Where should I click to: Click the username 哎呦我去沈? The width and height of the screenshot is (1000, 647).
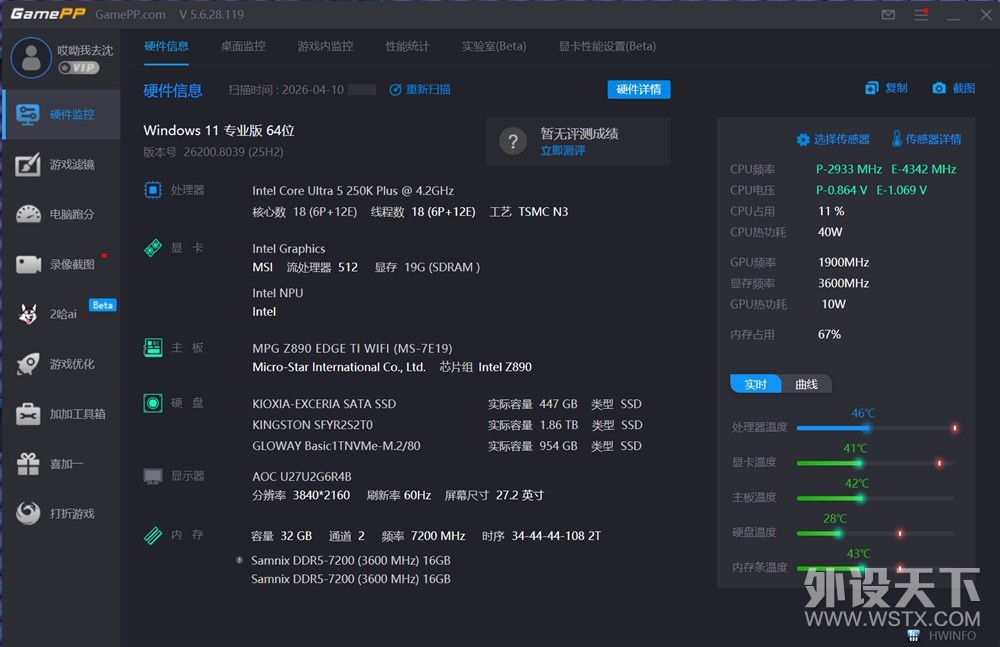(85, 50)
